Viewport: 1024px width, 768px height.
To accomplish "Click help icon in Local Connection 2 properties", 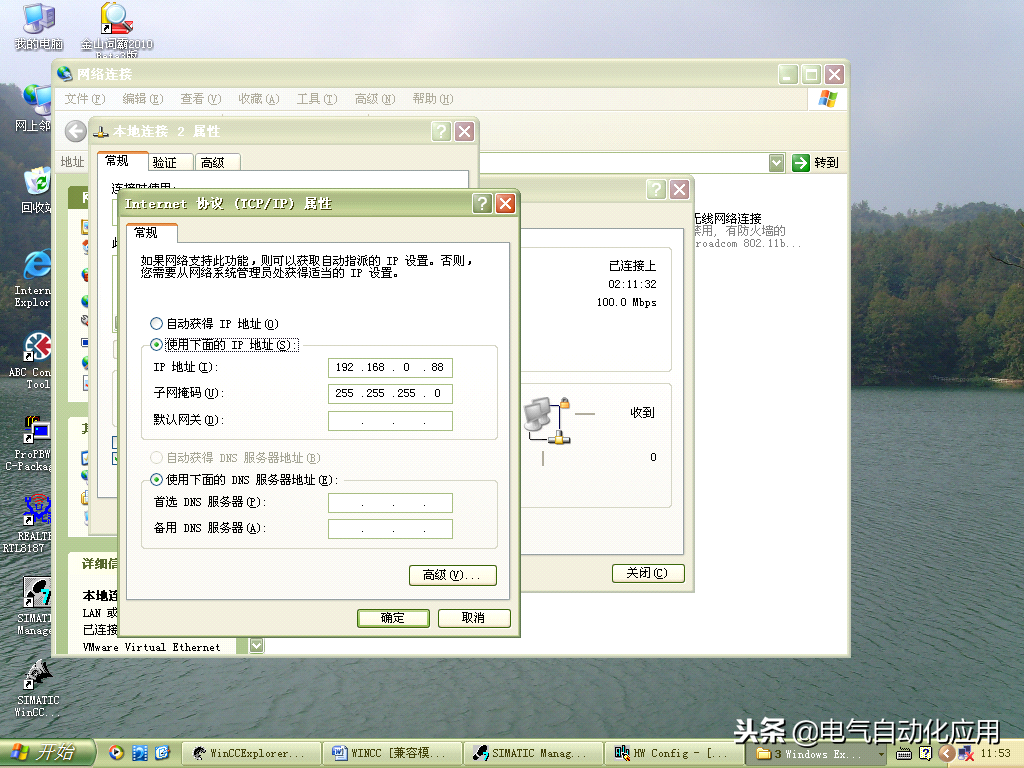I will tap(441, 131).
